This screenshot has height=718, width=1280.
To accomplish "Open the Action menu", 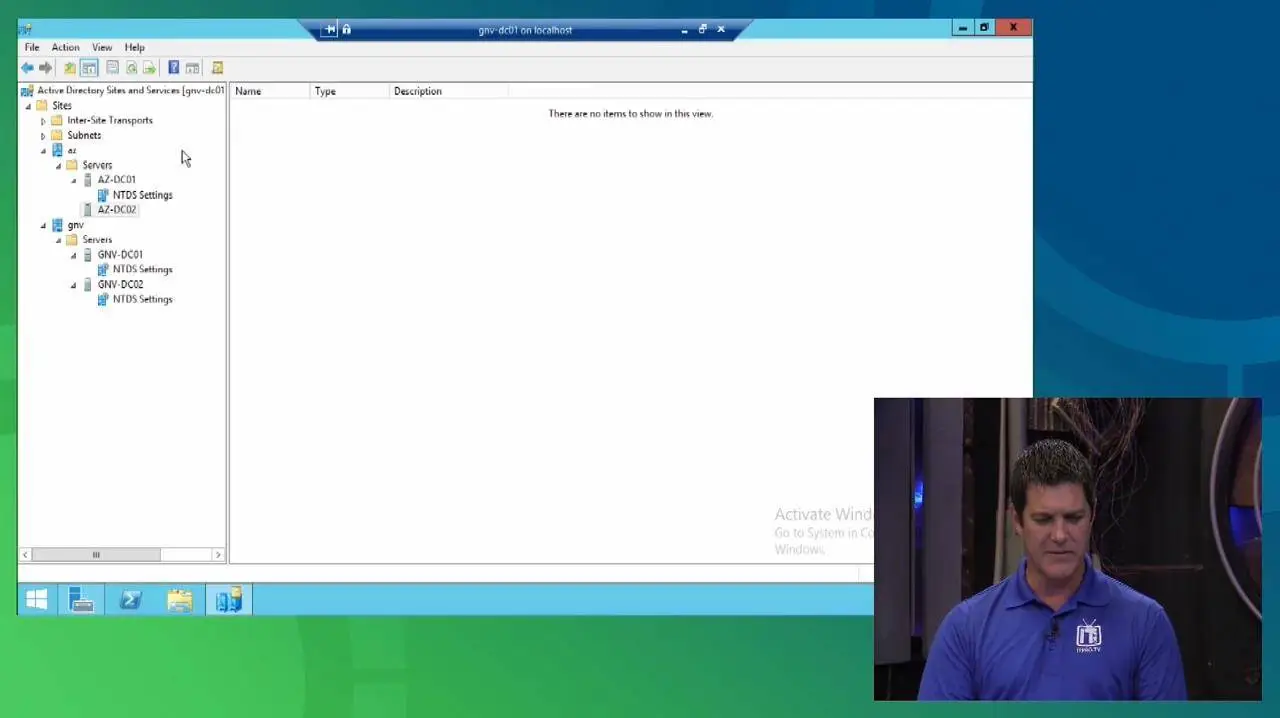I will 65,47.
